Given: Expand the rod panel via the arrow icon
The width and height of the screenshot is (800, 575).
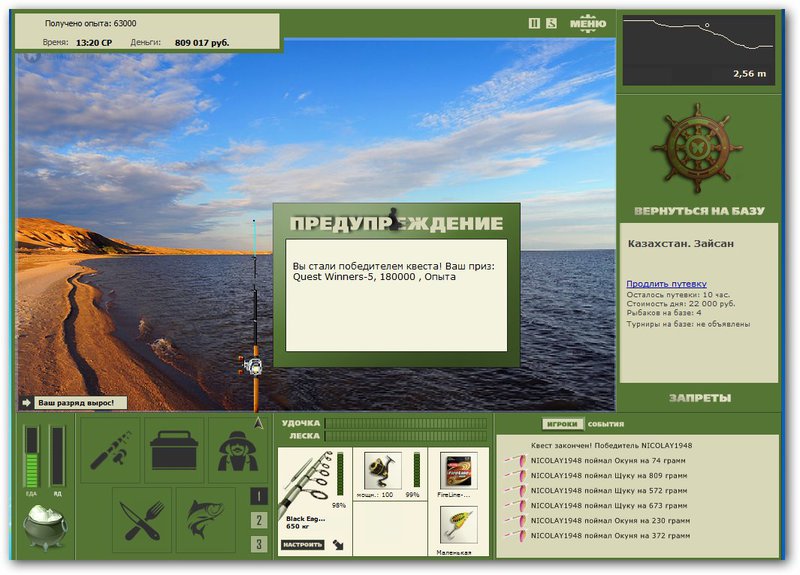Looking at the screenshot, I should [x=338, y=545].
